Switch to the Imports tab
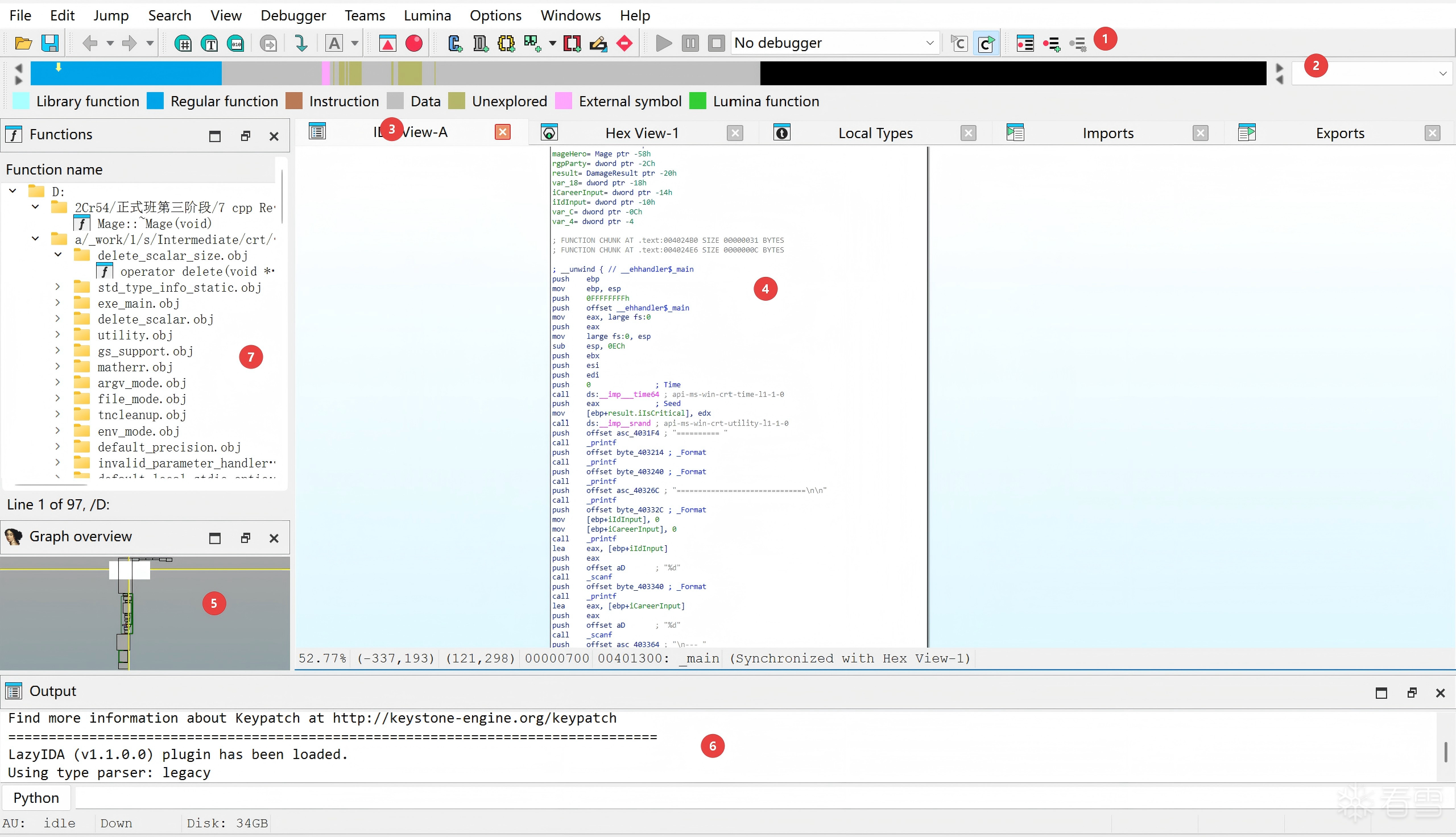 coord(1108,134)
